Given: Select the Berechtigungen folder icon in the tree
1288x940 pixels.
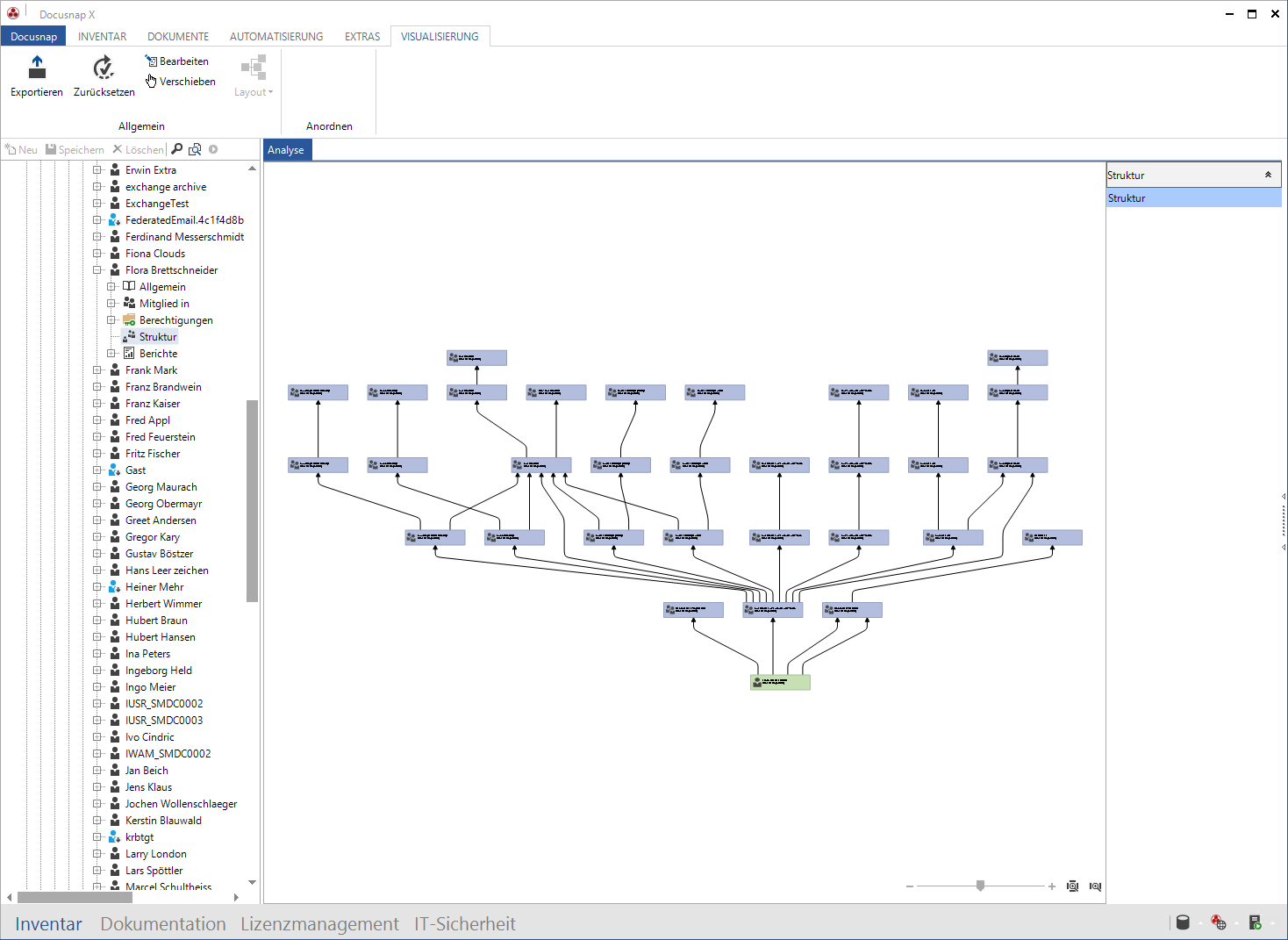Looking at the screenshot, I should point(129,320).
